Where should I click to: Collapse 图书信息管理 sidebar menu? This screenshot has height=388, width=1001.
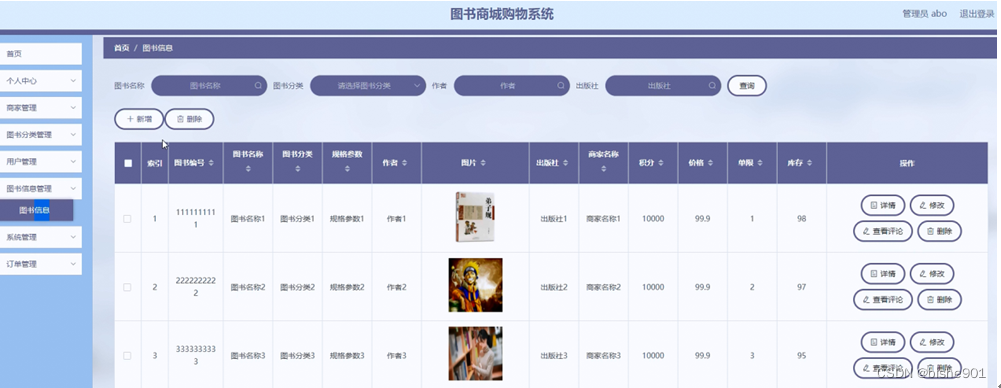pos(41,188)
